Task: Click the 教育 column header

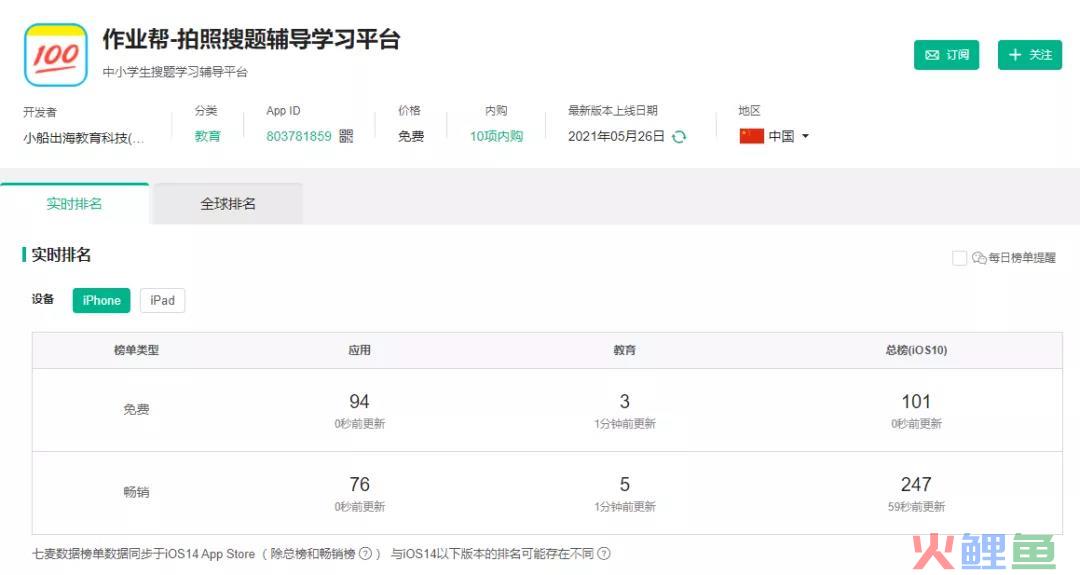Action: point(625,350)
